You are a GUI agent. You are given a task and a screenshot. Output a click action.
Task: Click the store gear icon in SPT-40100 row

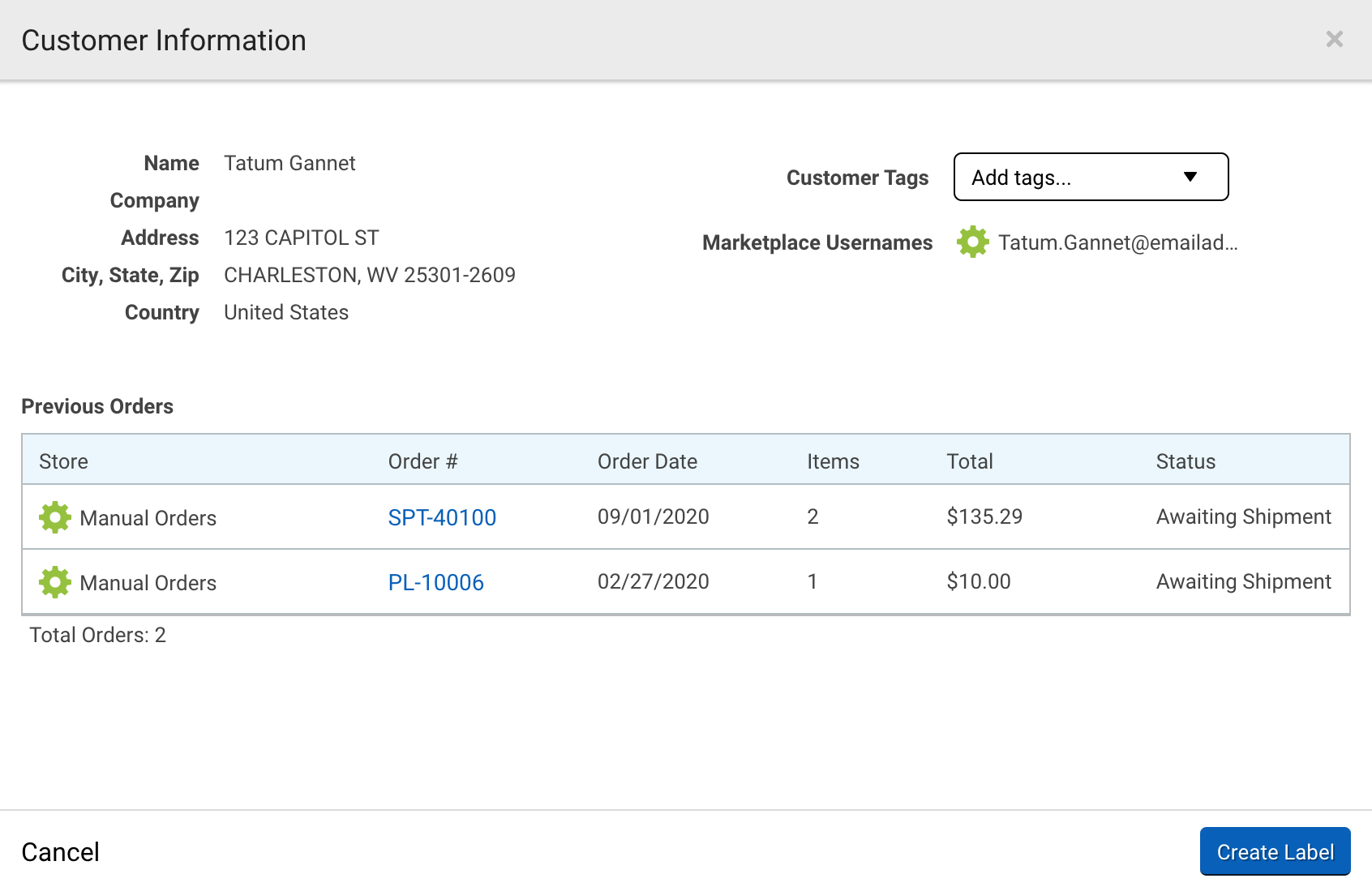54,517
